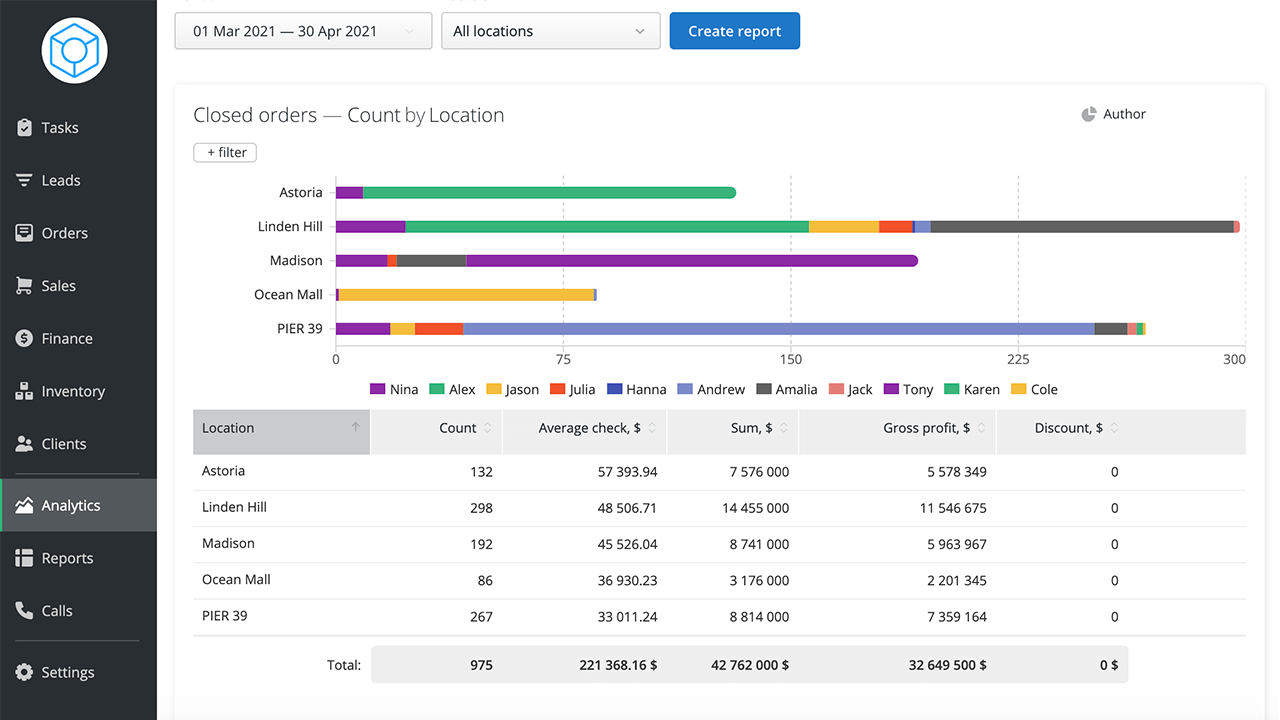Viewport: 1280px width, 720px height.
Task: Open the date range dropdown
Action: click(303, 31)
